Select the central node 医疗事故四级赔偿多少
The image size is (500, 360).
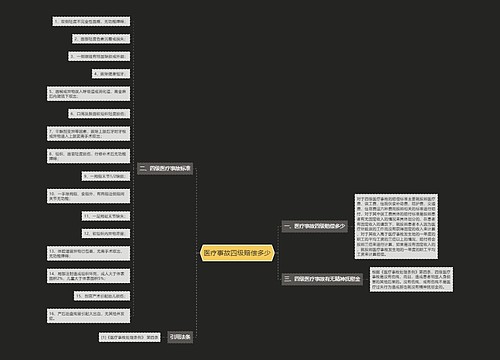237,253
